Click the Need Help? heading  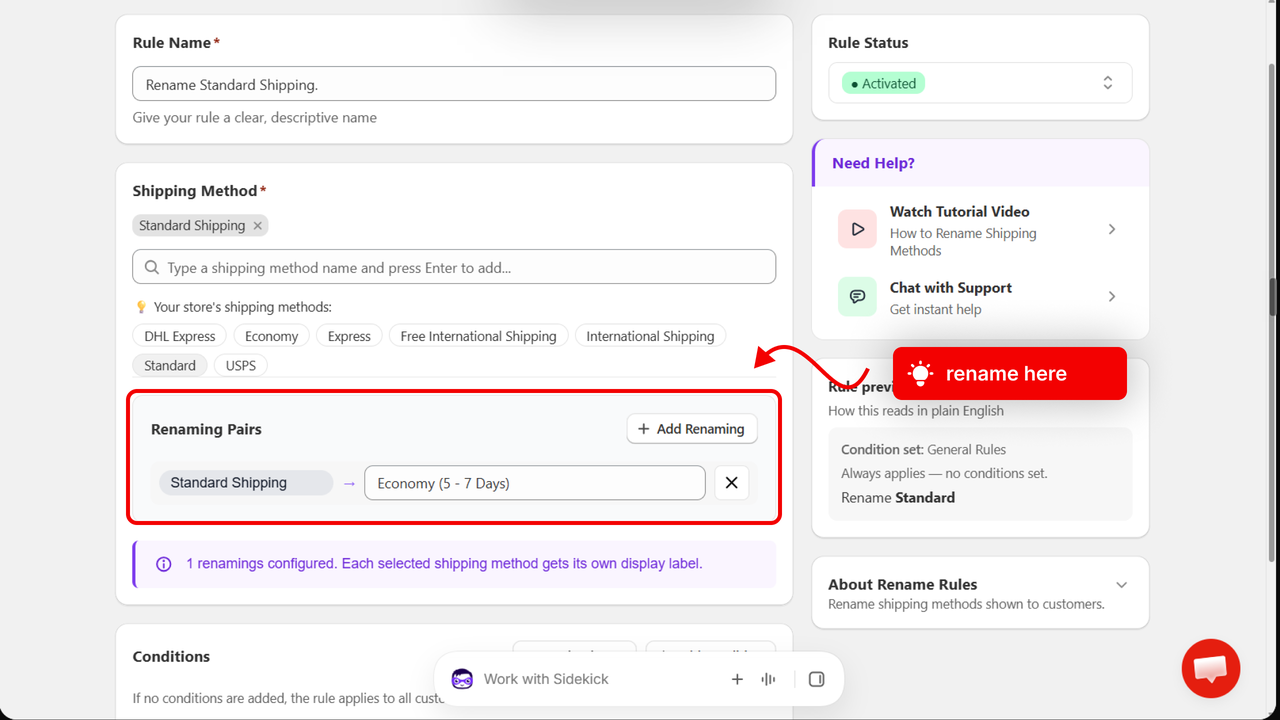(873, 163)
